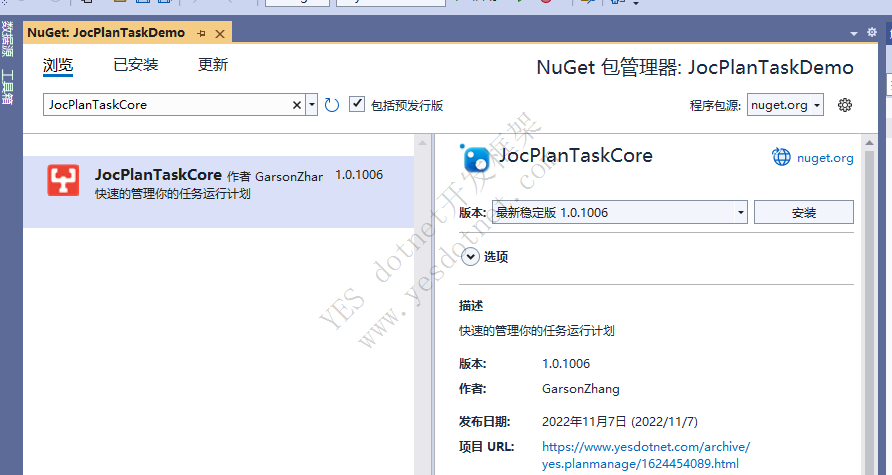Toggle the 包括预发行版 checkbox
The image size is (892, 475).
357,104
